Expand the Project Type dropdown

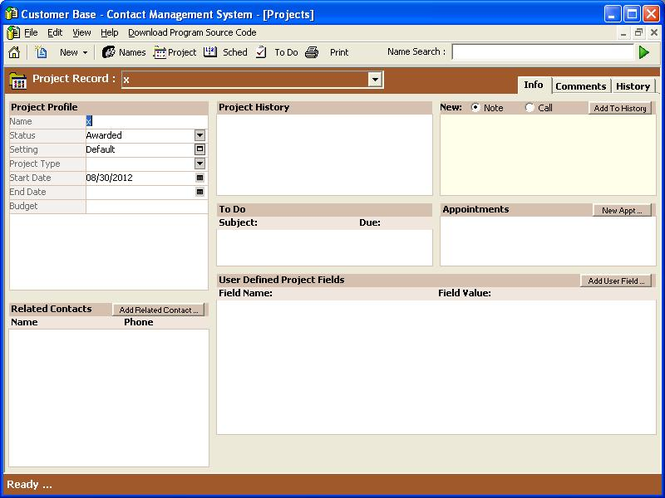(199, 163)
